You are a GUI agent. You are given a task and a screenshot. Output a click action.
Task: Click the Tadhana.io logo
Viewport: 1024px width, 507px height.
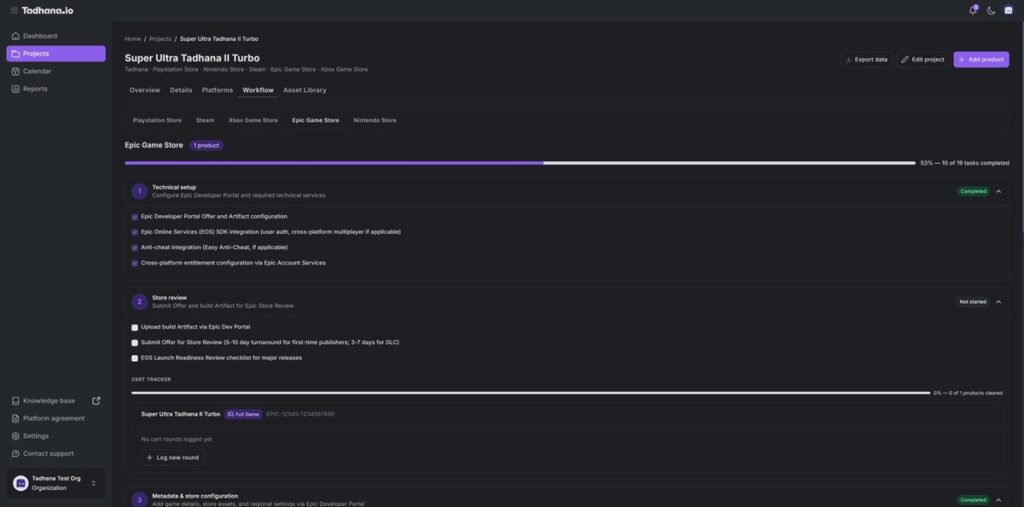[47, 10]
